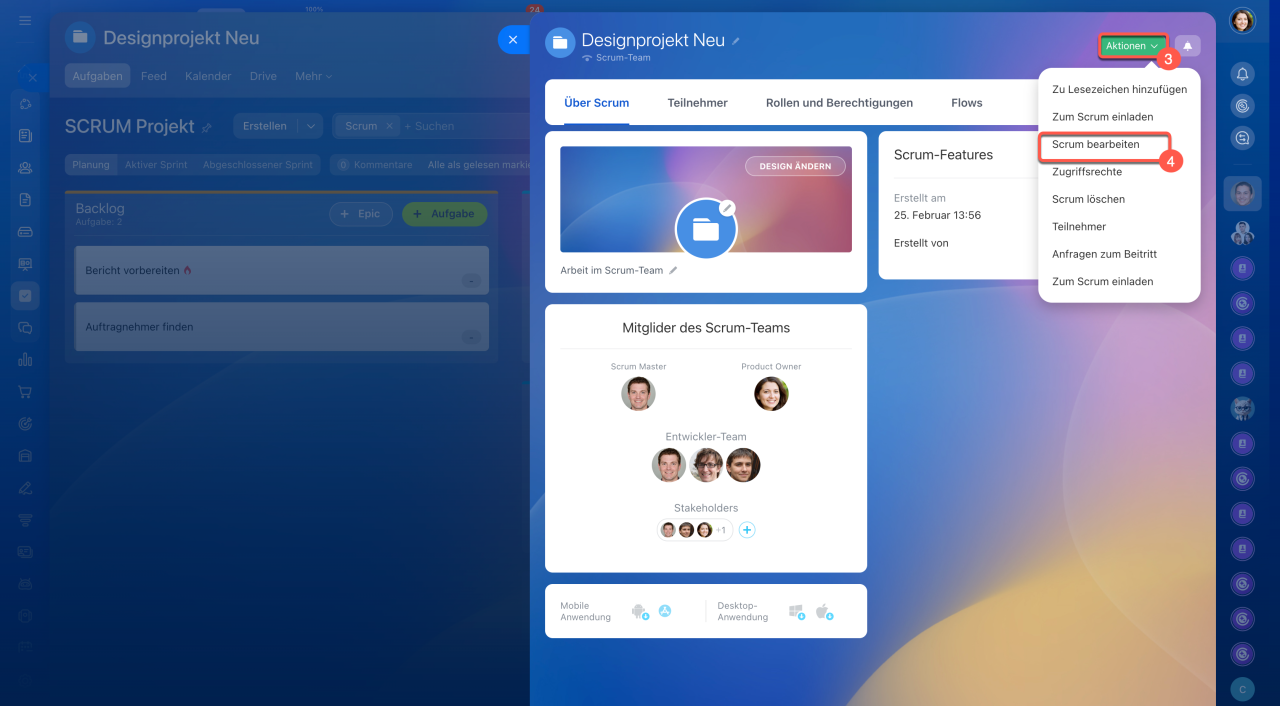Click the bell button beside Aktionen
The image size is (1280, 706).
(1188, 46)
